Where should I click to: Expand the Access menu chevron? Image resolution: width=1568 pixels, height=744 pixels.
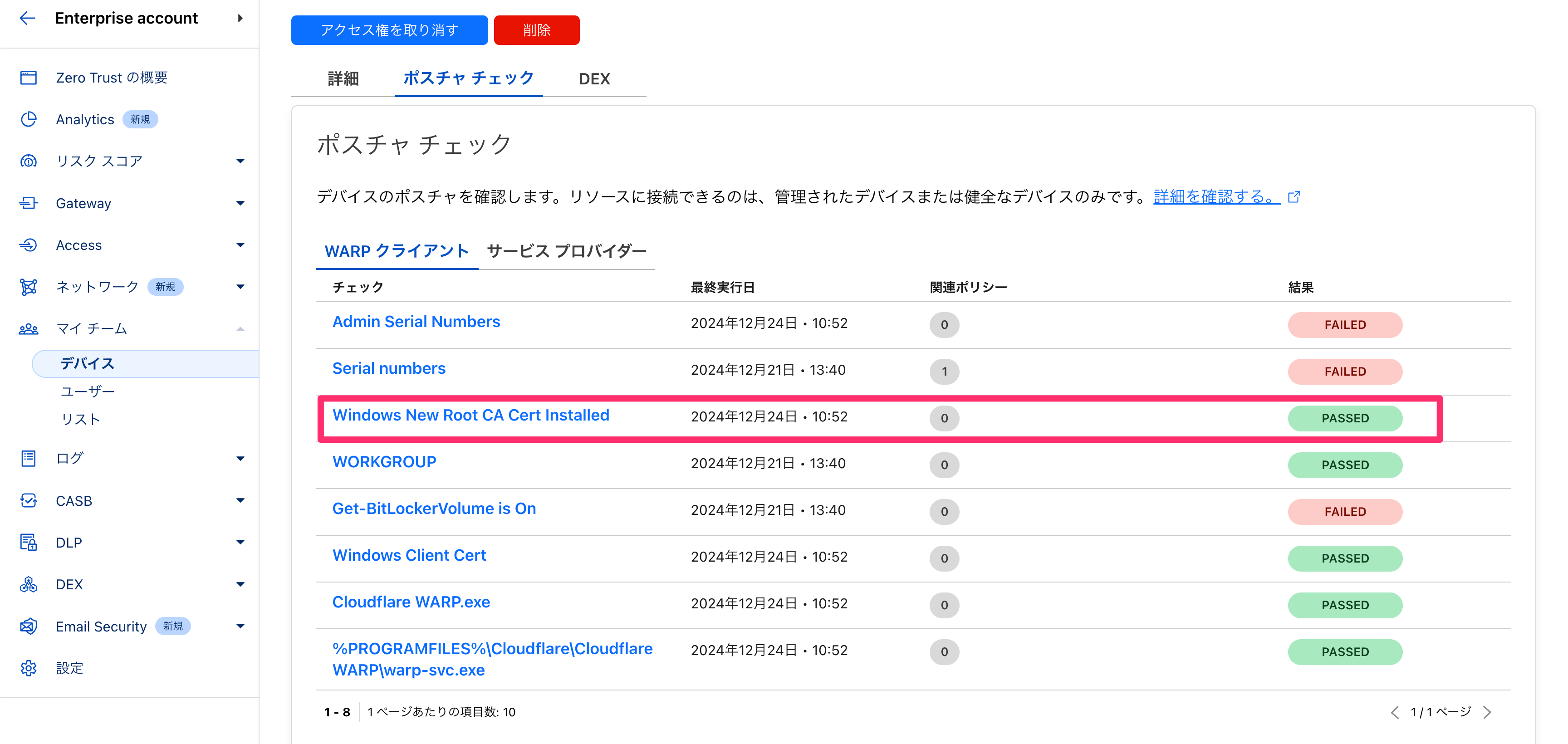pyautogui.click(x=240, y=245)
